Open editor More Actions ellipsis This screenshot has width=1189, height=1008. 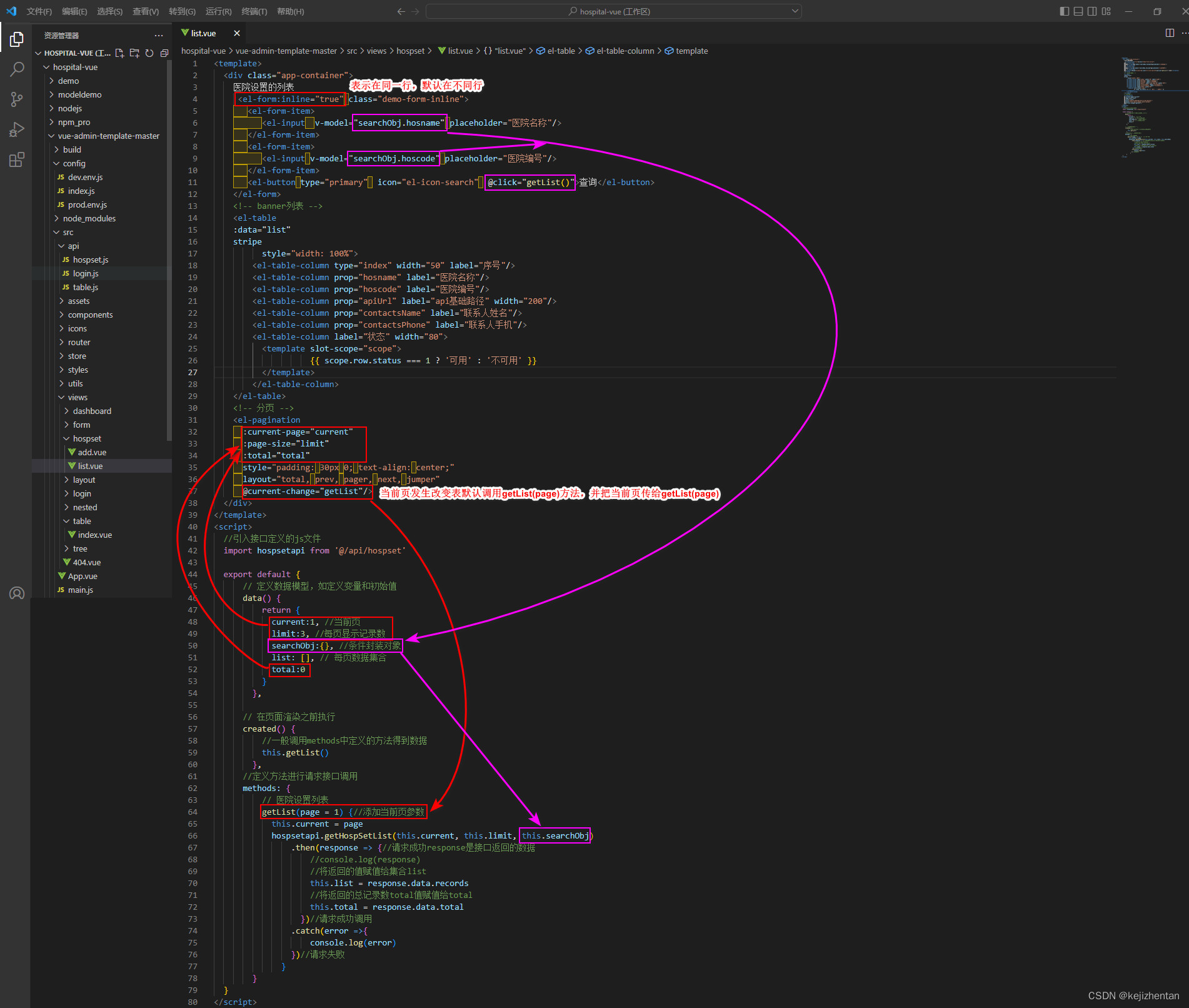1185,33
